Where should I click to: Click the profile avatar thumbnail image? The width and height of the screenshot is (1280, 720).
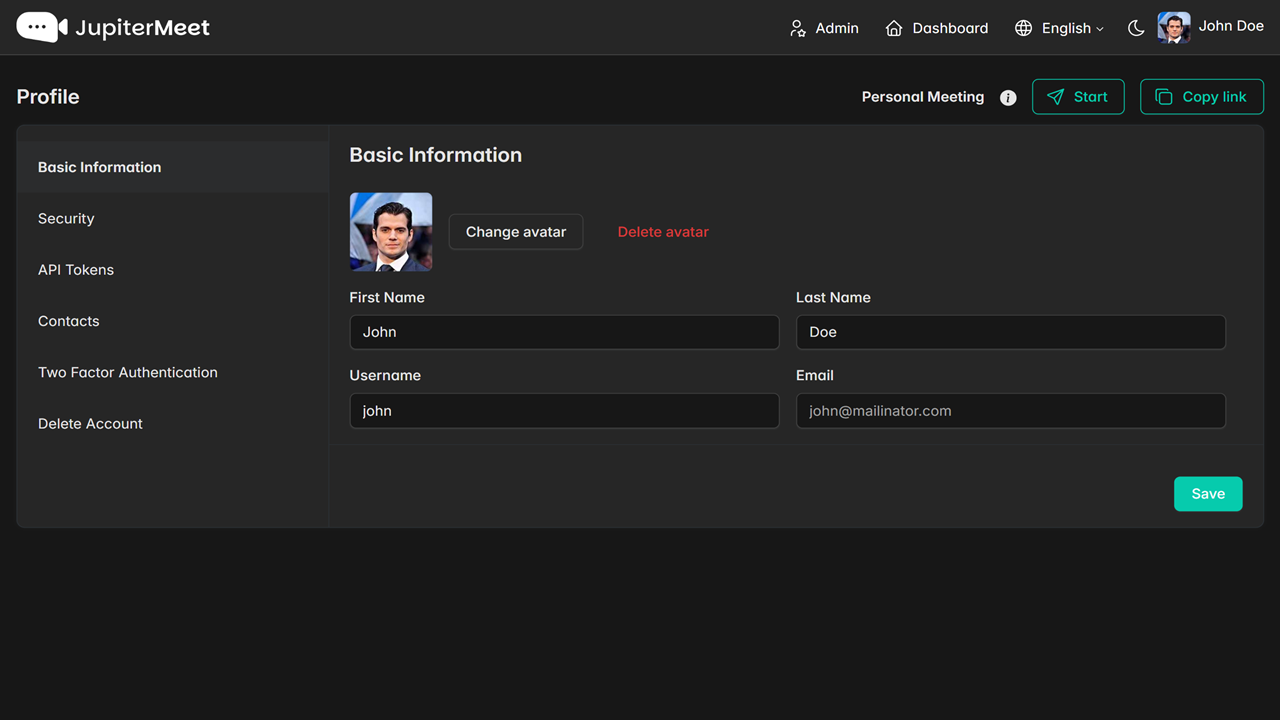pyautogui.click(x=391, y=232)
